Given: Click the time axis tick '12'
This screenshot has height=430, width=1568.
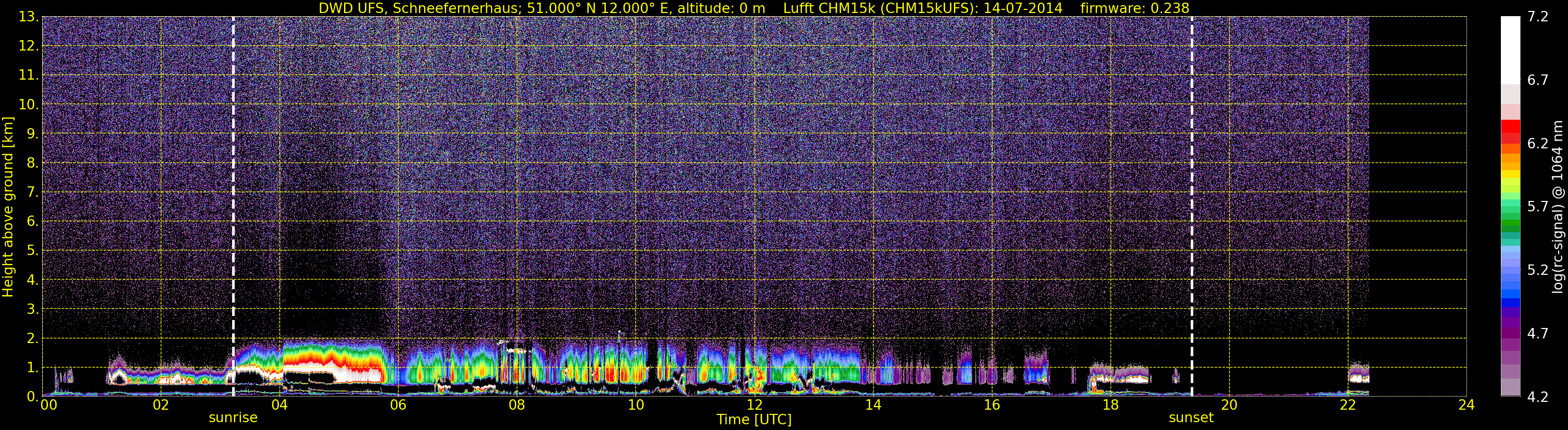Looking at the screenshot, I should coord(754,406).
